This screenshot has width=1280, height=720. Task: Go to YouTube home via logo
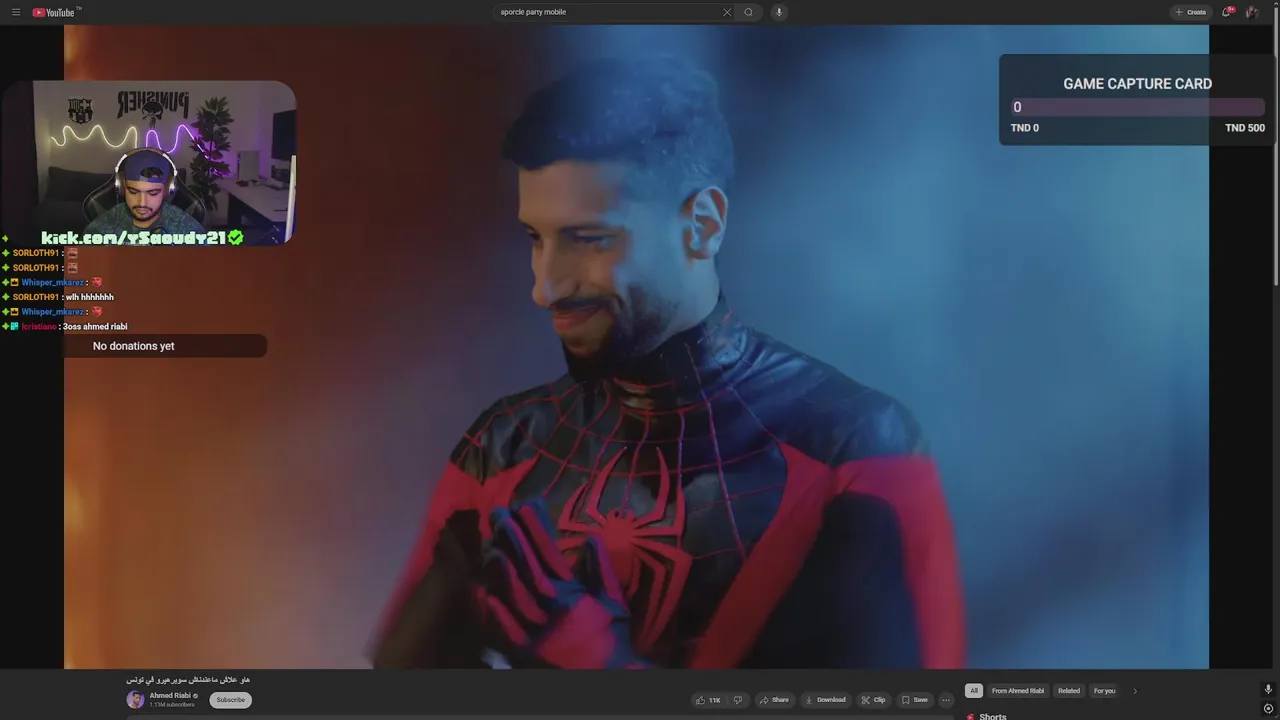coord(55,12)
